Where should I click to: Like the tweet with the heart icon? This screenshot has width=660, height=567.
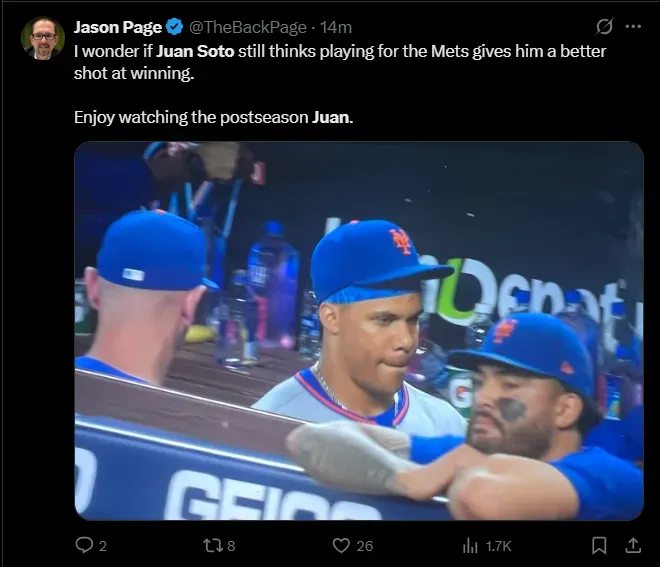(x=341, y=545)
